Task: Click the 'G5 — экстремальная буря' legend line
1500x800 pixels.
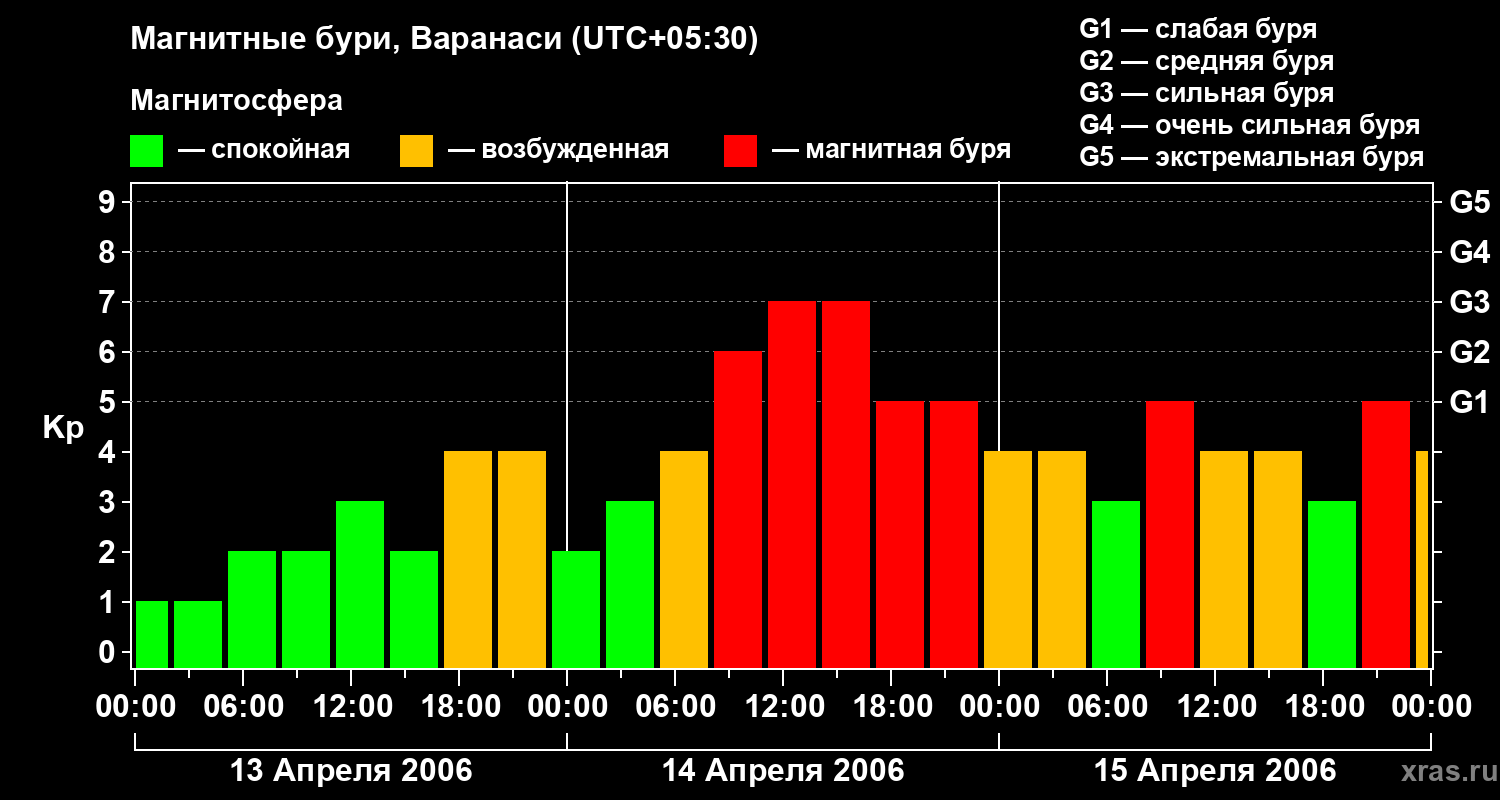Action: (x=1251, y=157)
